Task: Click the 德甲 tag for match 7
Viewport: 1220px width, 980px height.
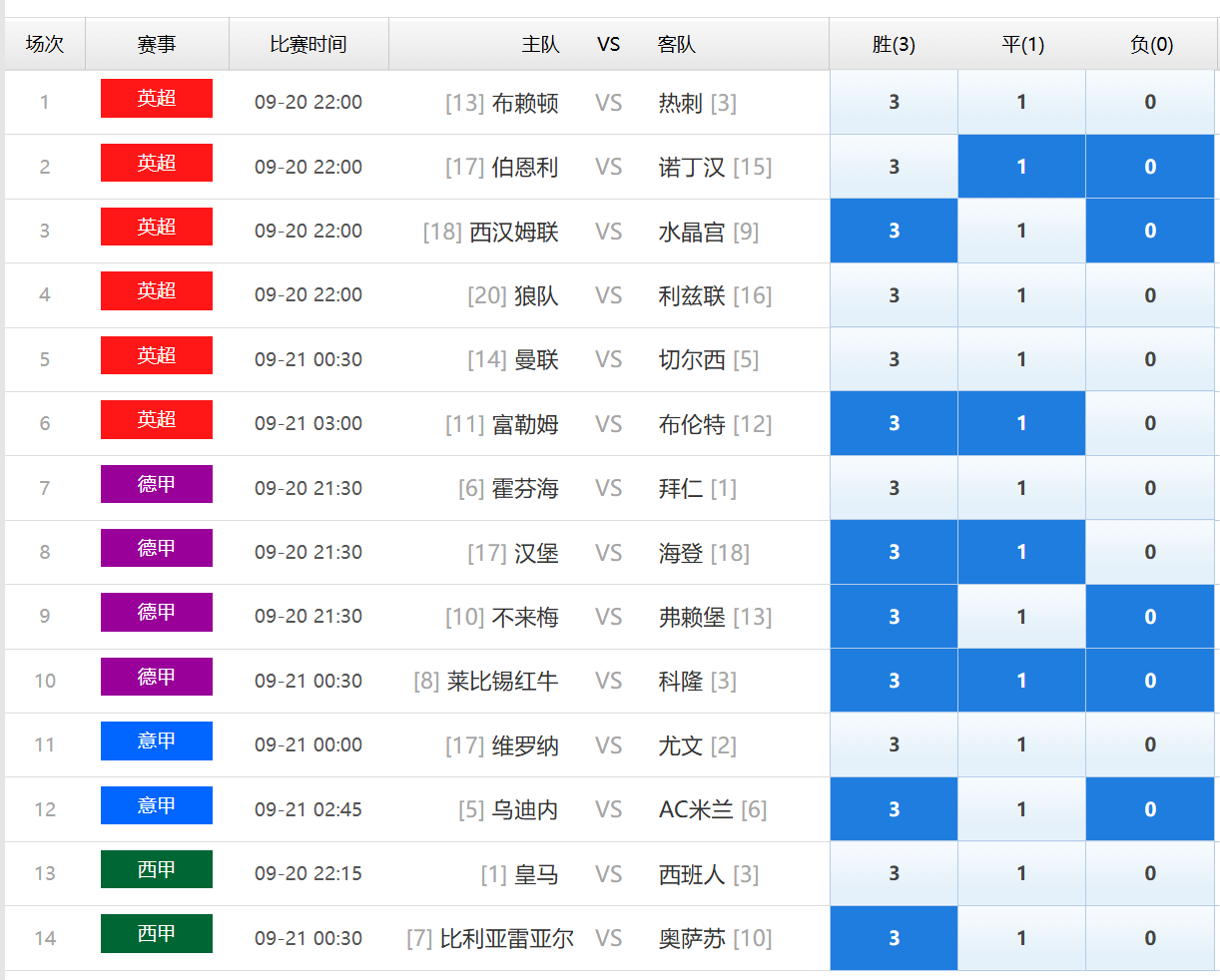Action: click(157, 484)
